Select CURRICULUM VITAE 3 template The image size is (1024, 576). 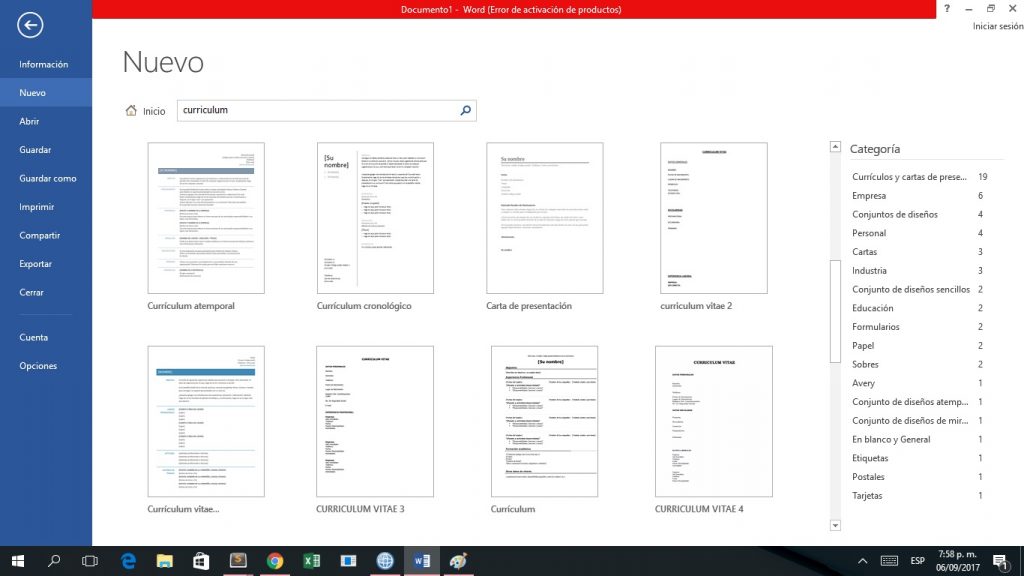tap(375, 421)
